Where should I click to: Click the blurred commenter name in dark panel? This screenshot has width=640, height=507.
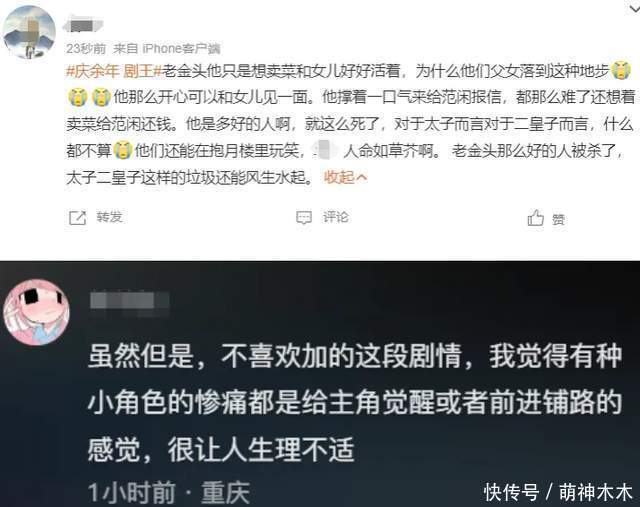point(130,302)
